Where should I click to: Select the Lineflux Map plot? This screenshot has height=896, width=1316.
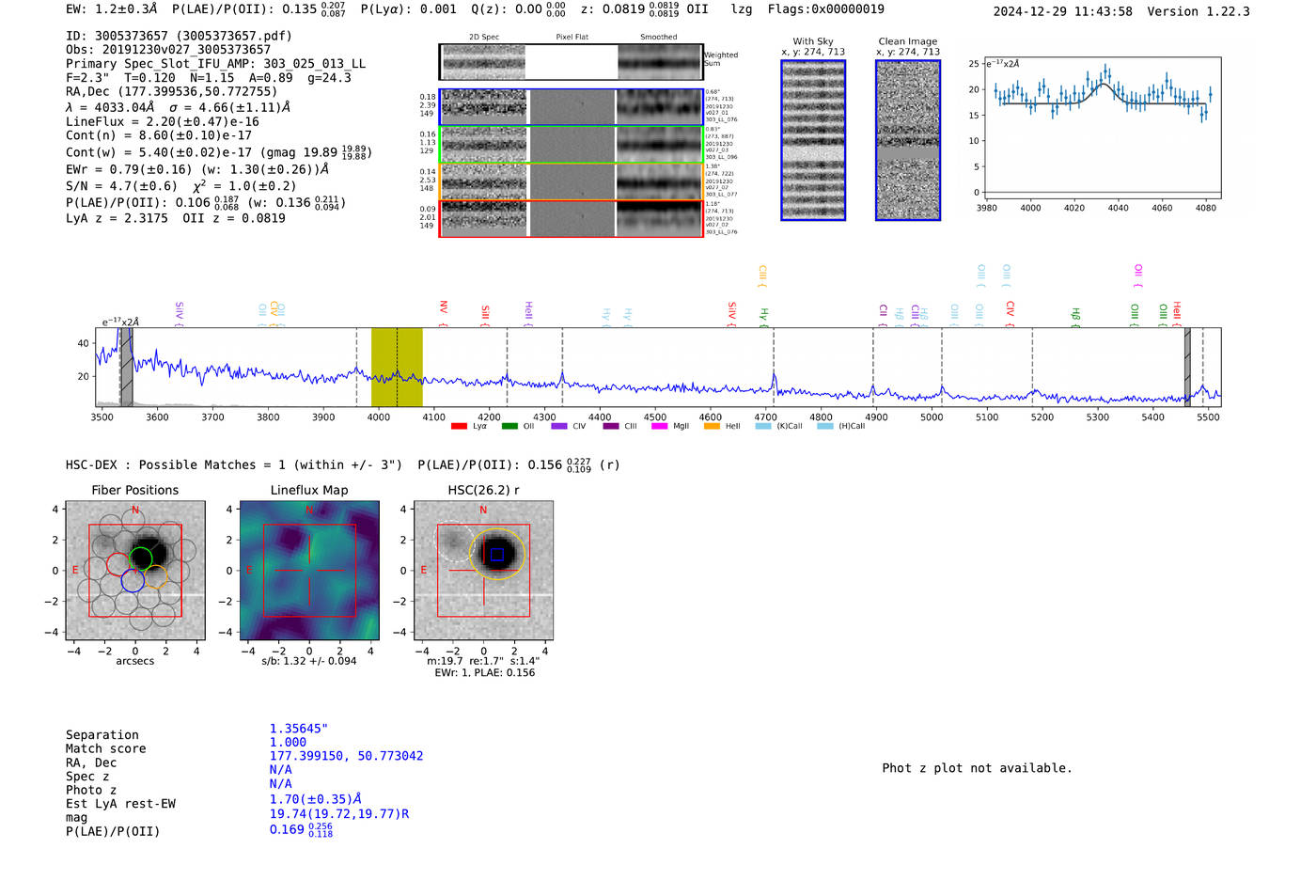(x=309, y=571)
